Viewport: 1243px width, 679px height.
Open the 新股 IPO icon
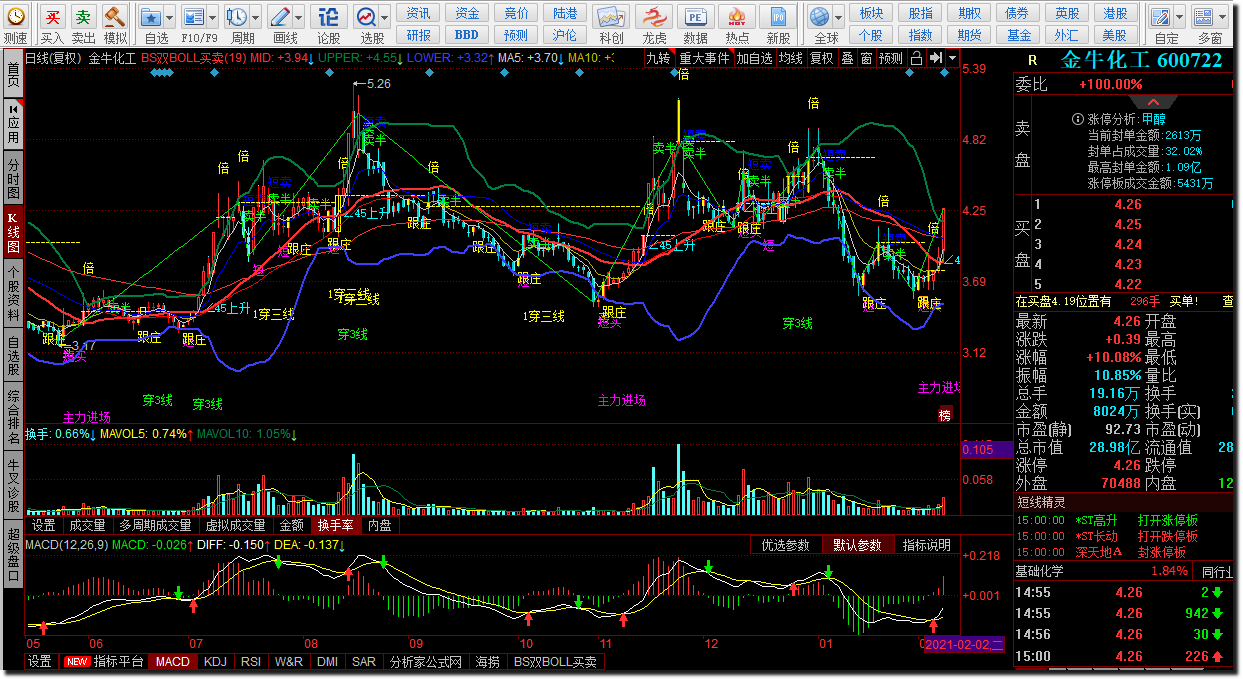(x=778, y=16)
